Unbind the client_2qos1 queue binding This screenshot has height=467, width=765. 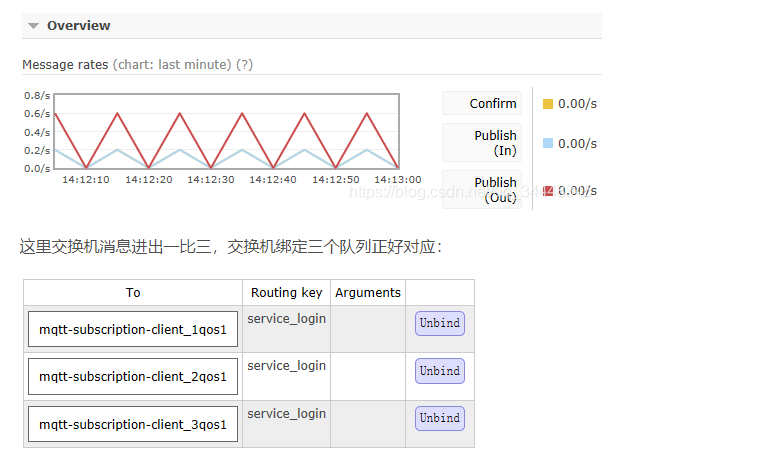[x=440, y=371]
